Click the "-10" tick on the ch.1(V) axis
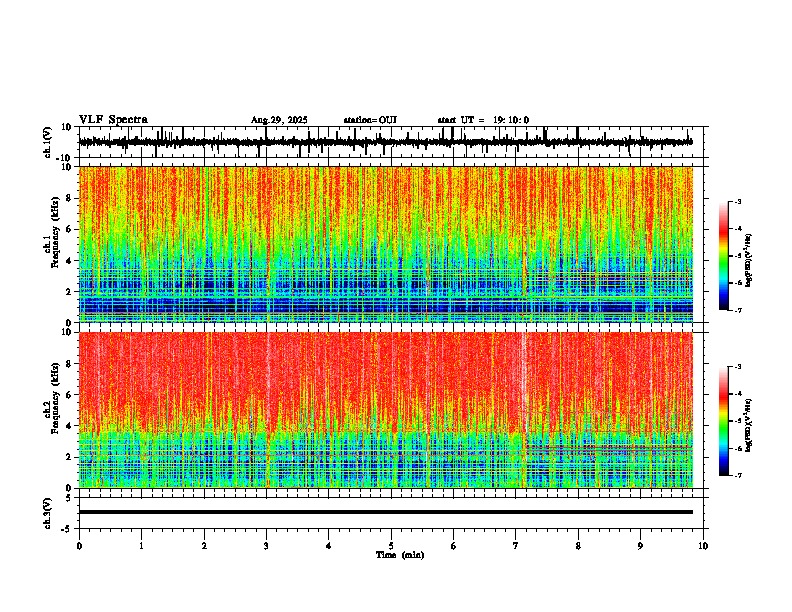The width and height of the screenshot is (792, 612). (x=65, y=158)
